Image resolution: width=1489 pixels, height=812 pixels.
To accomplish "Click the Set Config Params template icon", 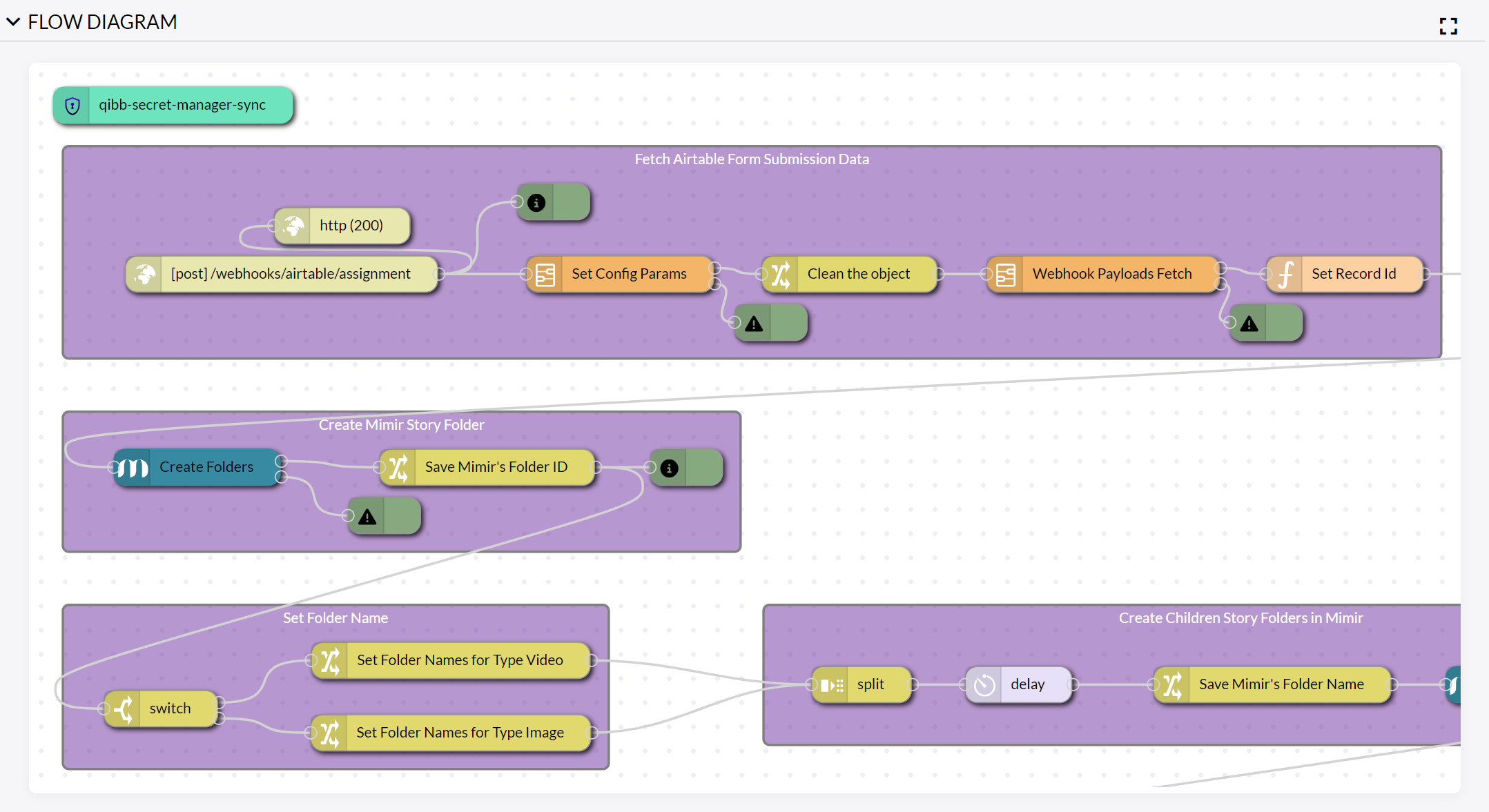I will coord(545,275).
